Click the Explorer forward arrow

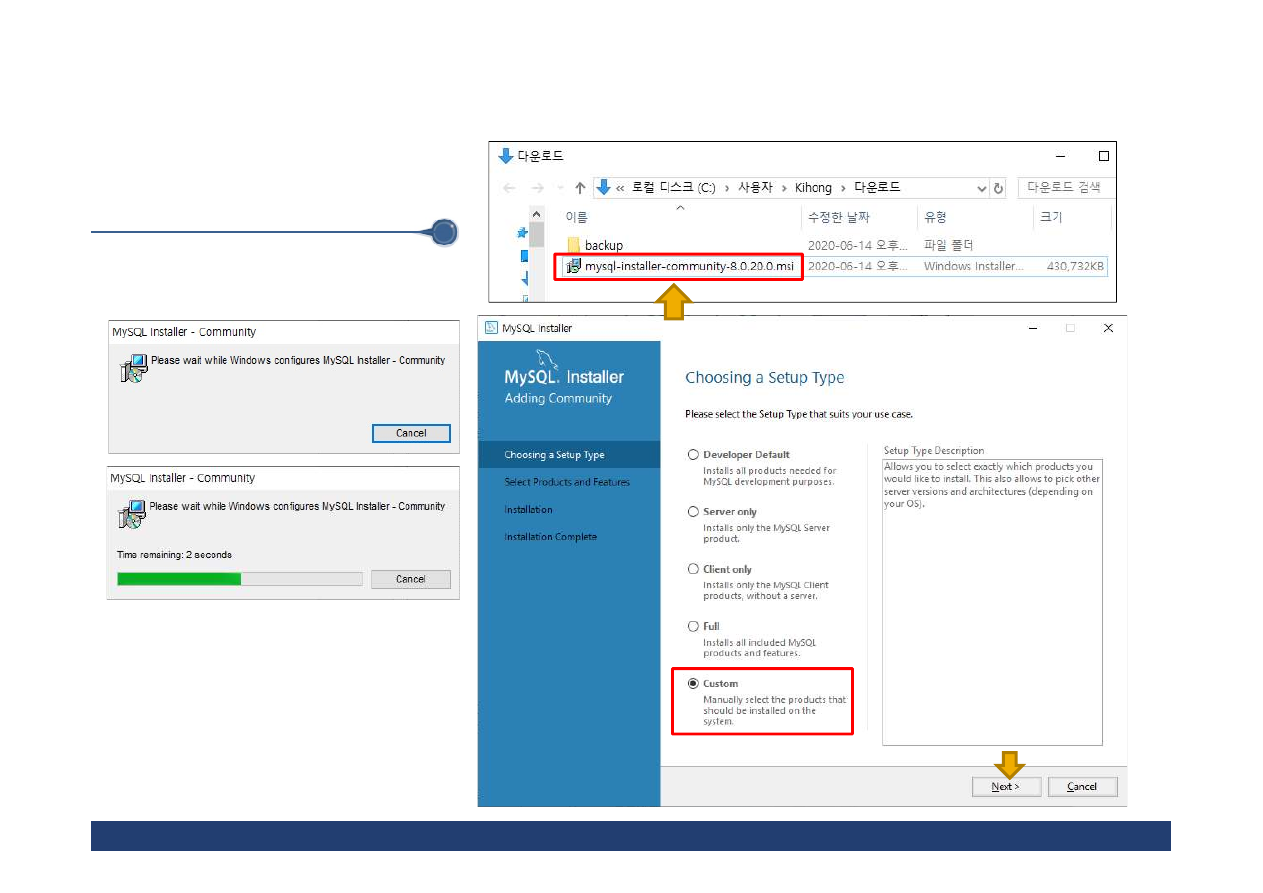tap(537, 188)
